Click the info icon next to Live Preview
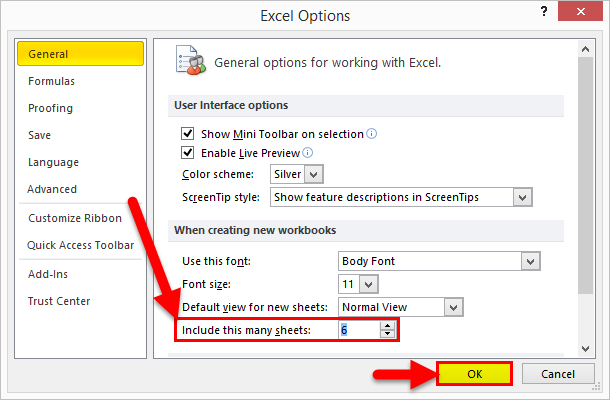The width and height of the screenshot is (610, 400). click(x=308, y=153)
